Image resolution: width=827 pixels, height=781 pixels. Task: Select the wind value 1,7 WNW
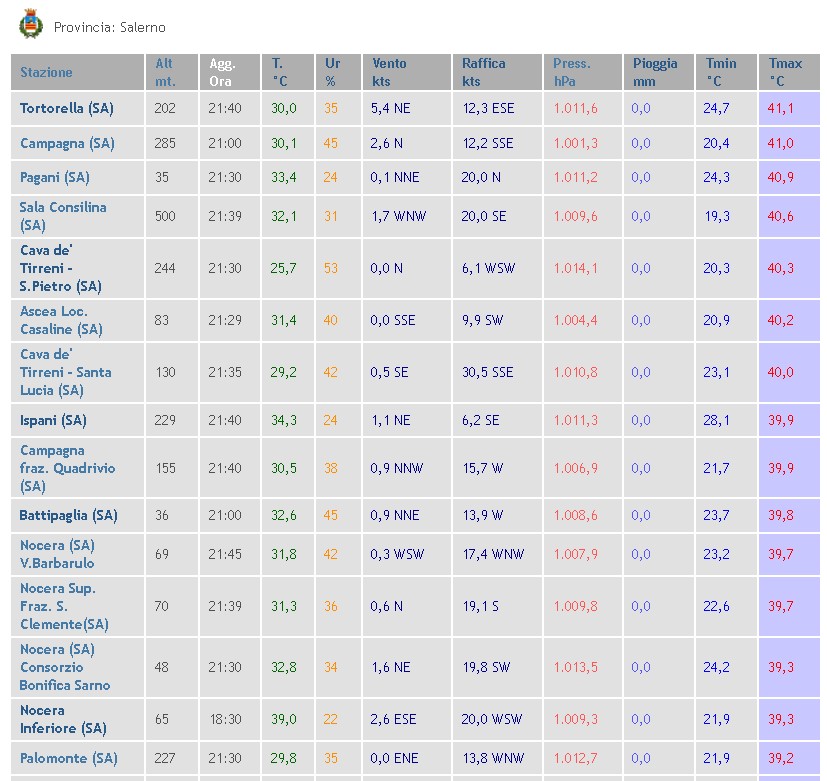click(x=399, y=216)
